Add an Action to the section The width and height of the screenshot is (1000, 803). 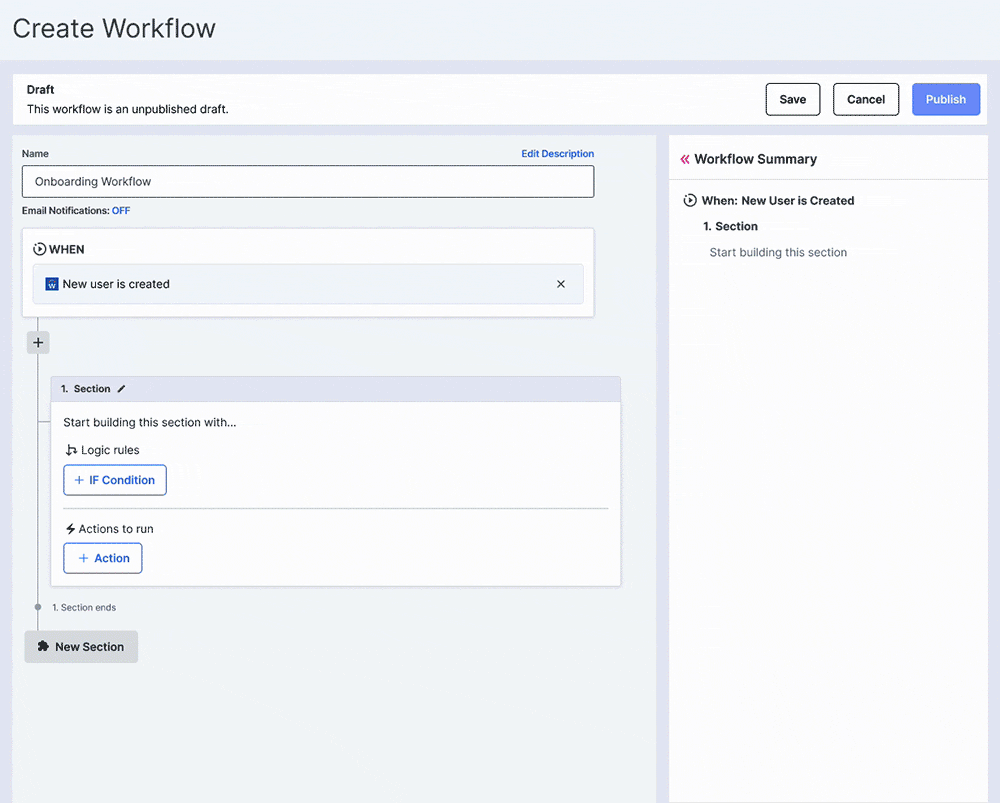pyautogui.click(x=103, y=558)
